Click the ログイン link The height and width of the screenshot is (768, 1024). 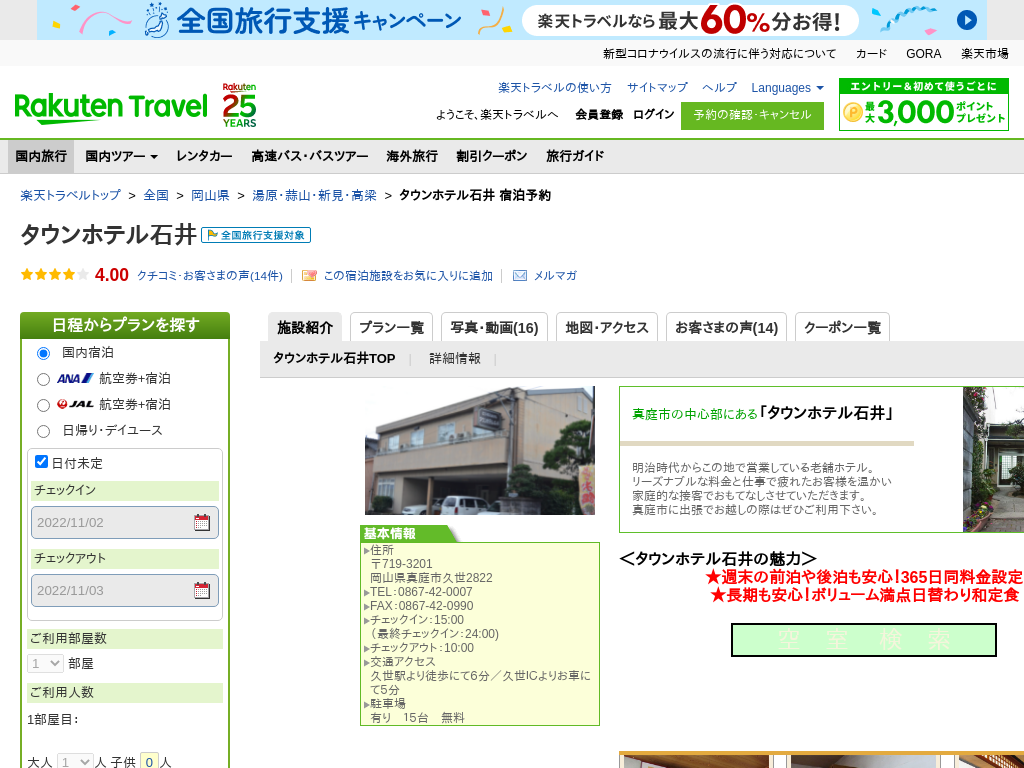click(x=653, y=115)
